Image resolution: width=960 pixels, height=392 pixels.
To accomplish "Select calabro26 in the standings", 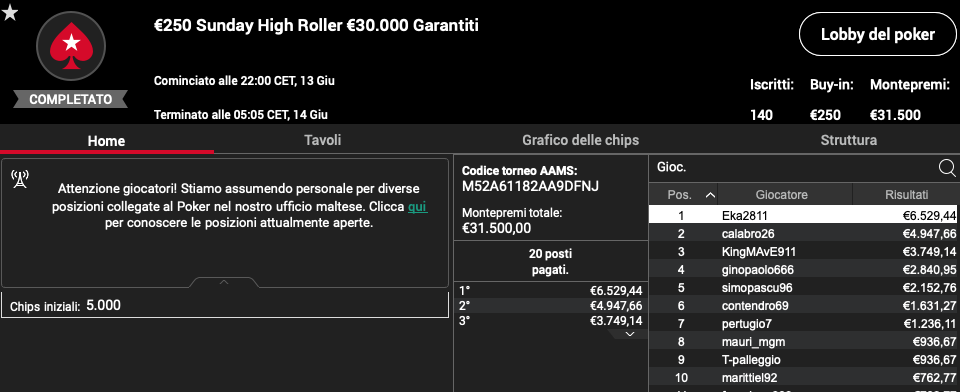I will pos(804,233).
